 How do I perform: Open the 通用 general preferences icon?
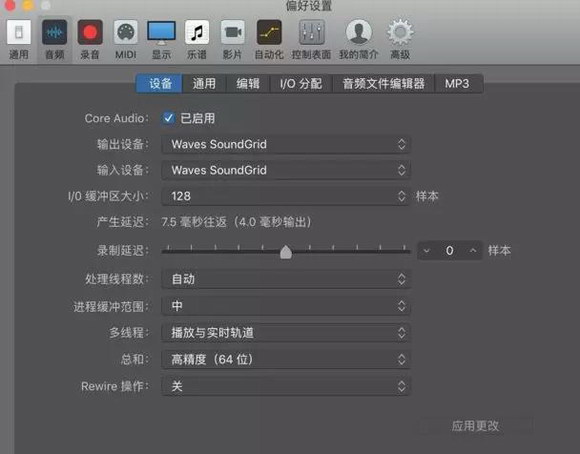click(x=19, y=33)
